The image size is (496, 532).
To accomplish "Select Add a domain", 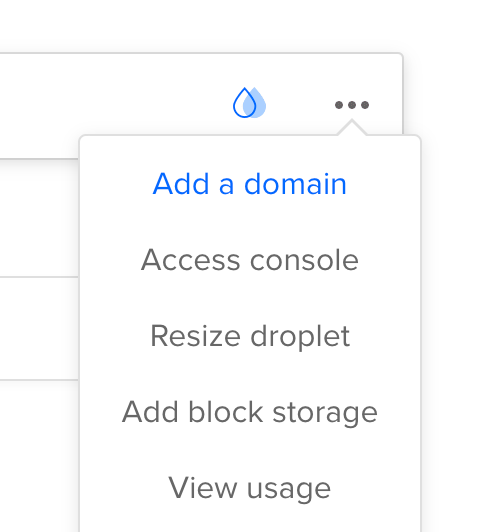I will 250,184.
